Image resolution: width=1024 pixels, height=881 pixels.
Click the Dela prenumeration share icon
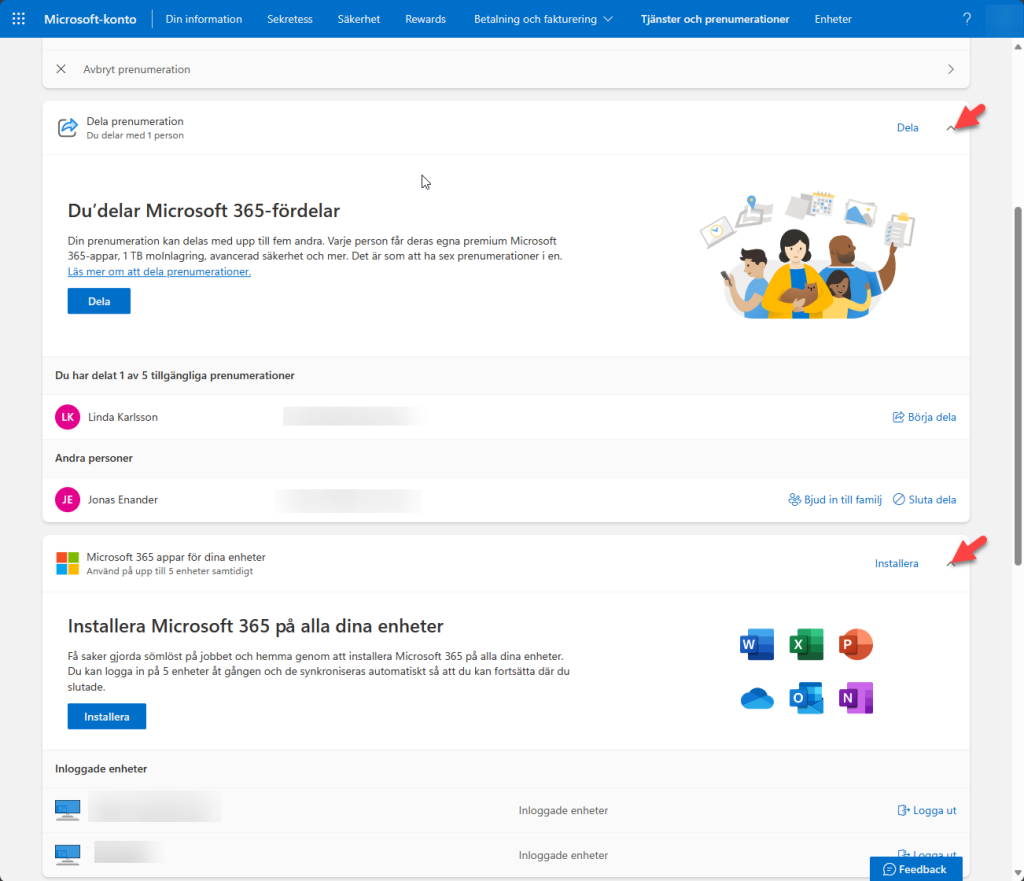tap(67, 127)
